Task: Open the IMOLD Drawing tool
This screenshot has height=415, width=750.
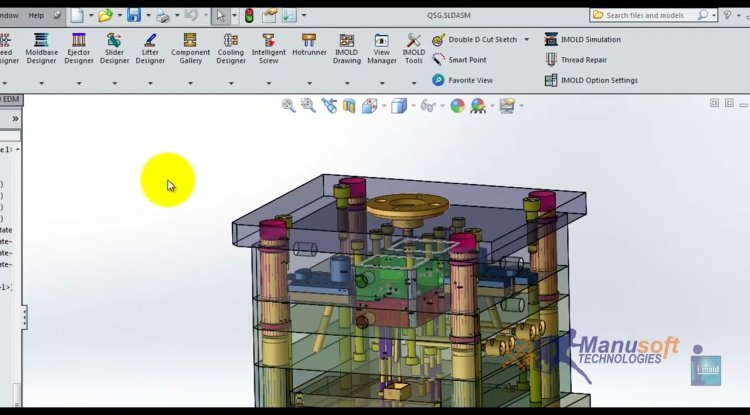Action: [347, 49]
